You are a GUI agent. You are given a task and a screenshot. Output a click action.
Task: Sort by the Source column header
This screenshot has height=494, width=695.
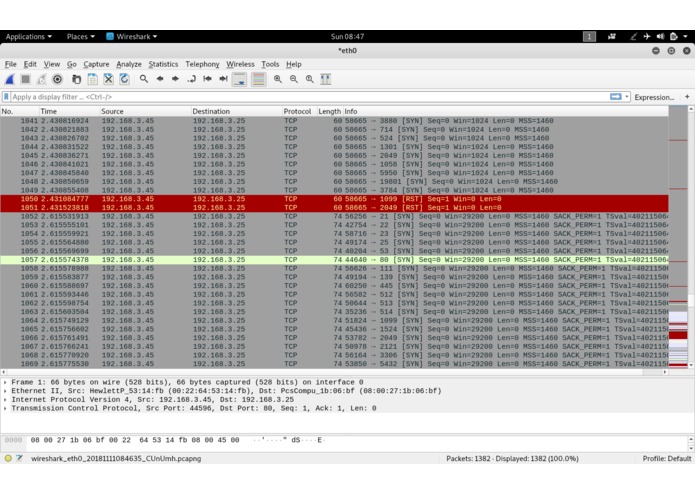[x=145, y=111]
